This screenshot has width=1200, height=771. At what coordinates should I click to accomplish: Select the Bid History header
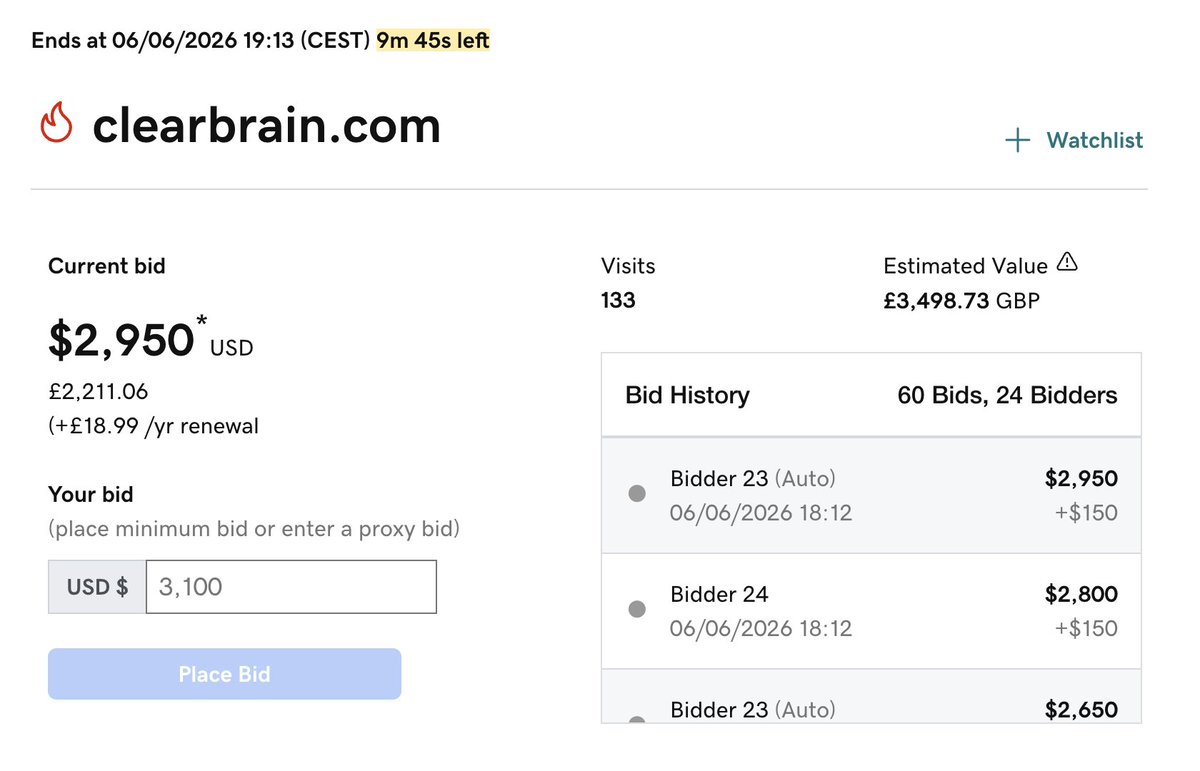click(687, 395)
